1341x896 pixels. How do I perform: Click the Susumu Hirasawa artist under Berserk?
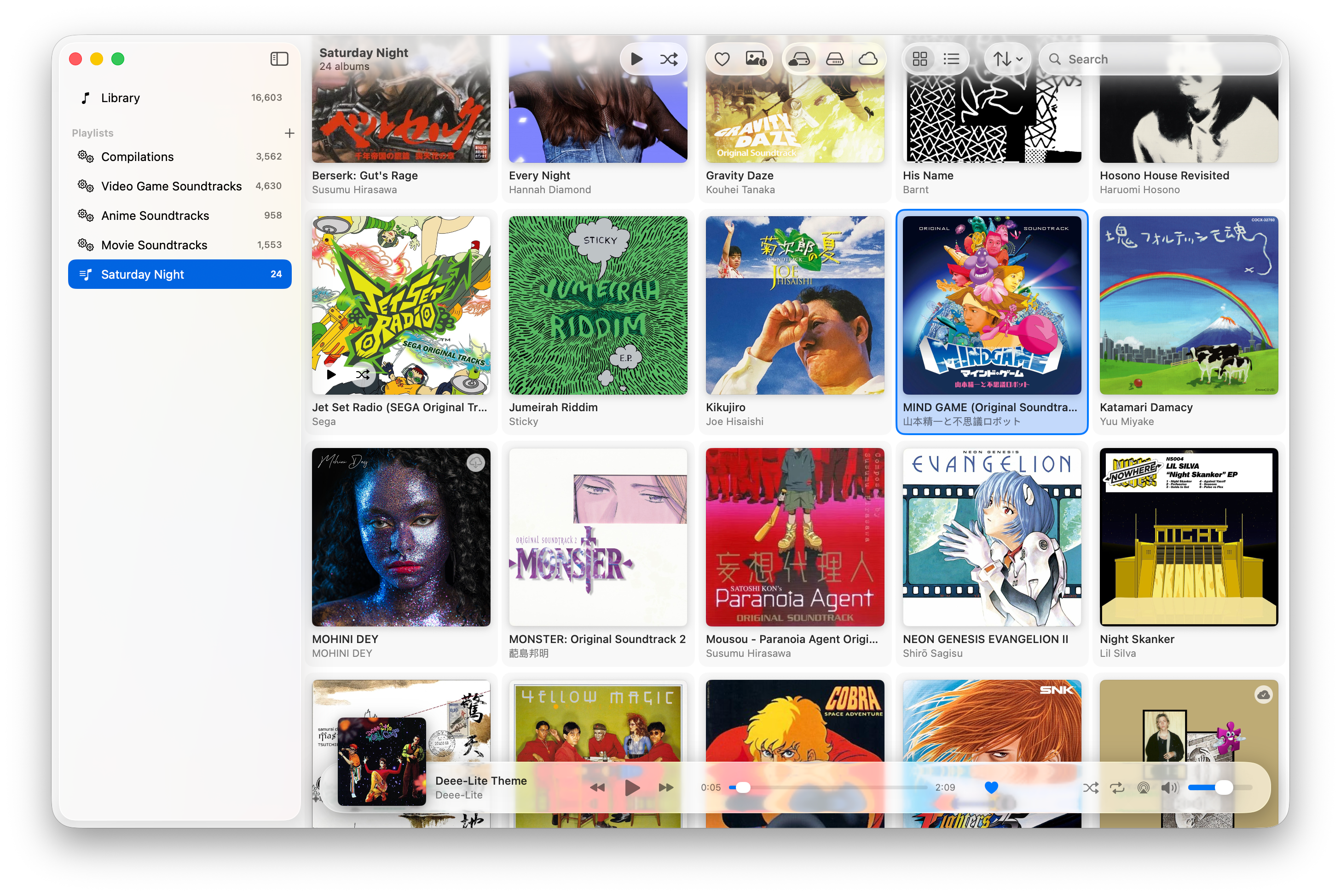[x=354, y=190]
